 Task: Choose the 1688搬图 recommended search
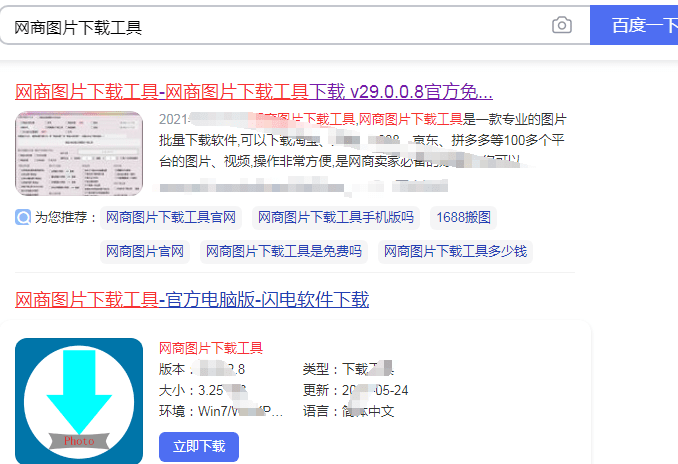(x=462, y=218)
